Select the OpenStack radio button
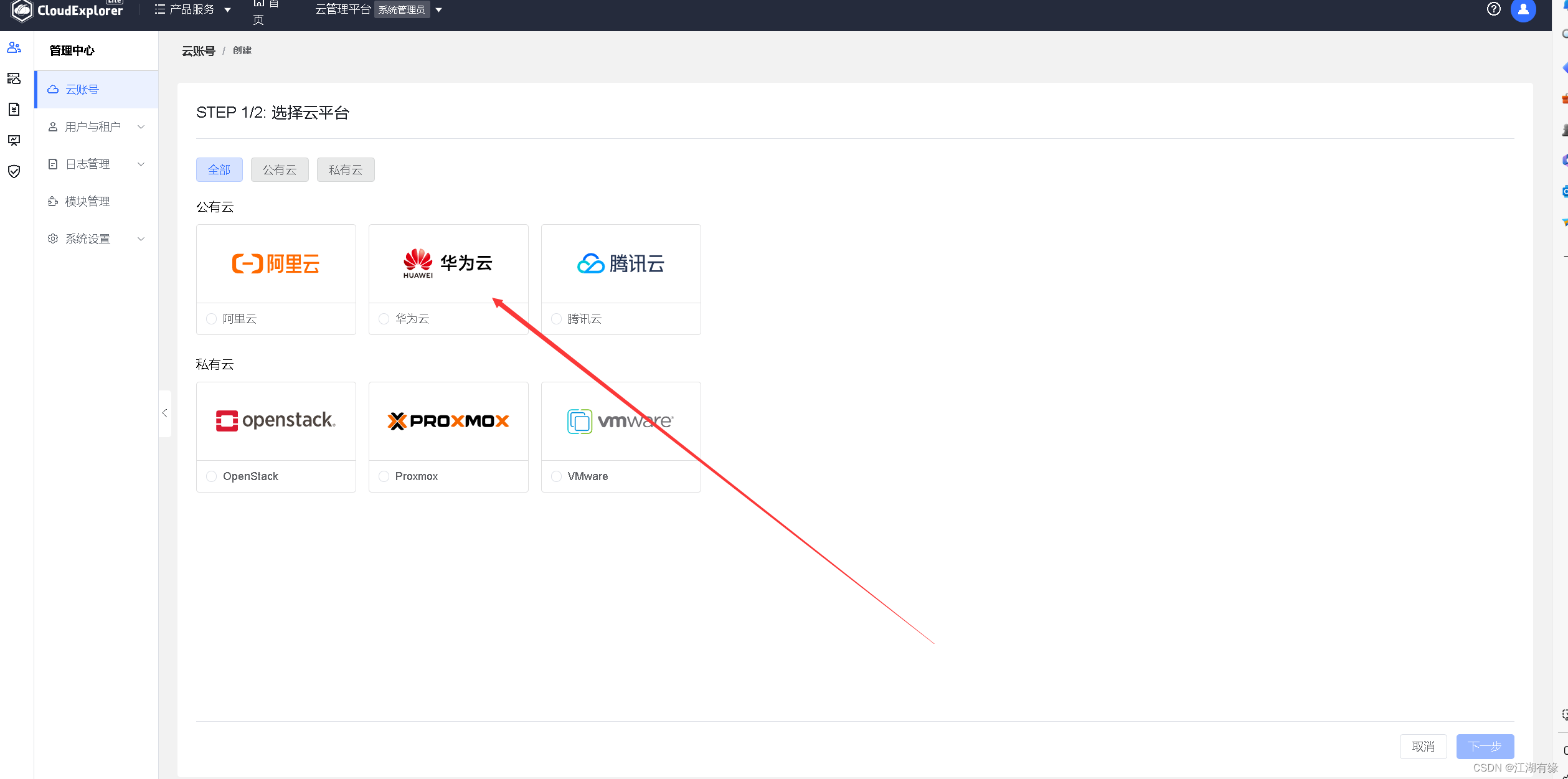The height and width of the screenshot is (779, 1568). pyautogui.click(x=212, y=476)
